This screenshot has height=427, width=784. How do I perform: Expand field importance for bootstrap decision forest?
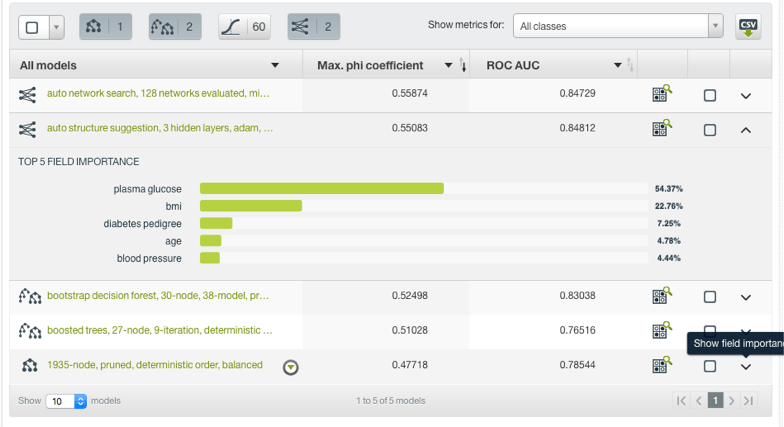(745, 297)
